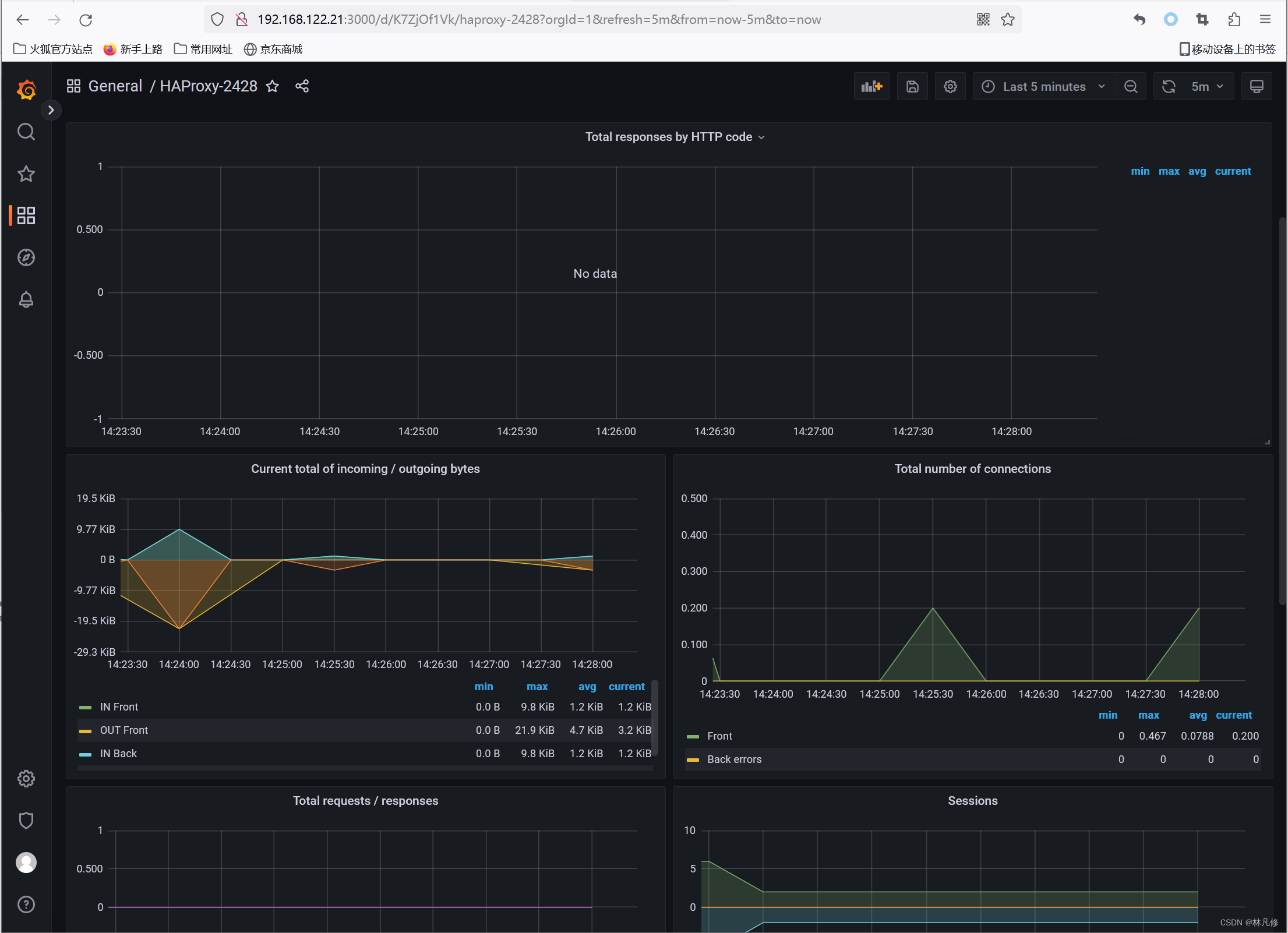The height and width of the screenshot is (933, 1288).
Task: Sort the HTTP code legend by max
Action: tap(1169, 171)
